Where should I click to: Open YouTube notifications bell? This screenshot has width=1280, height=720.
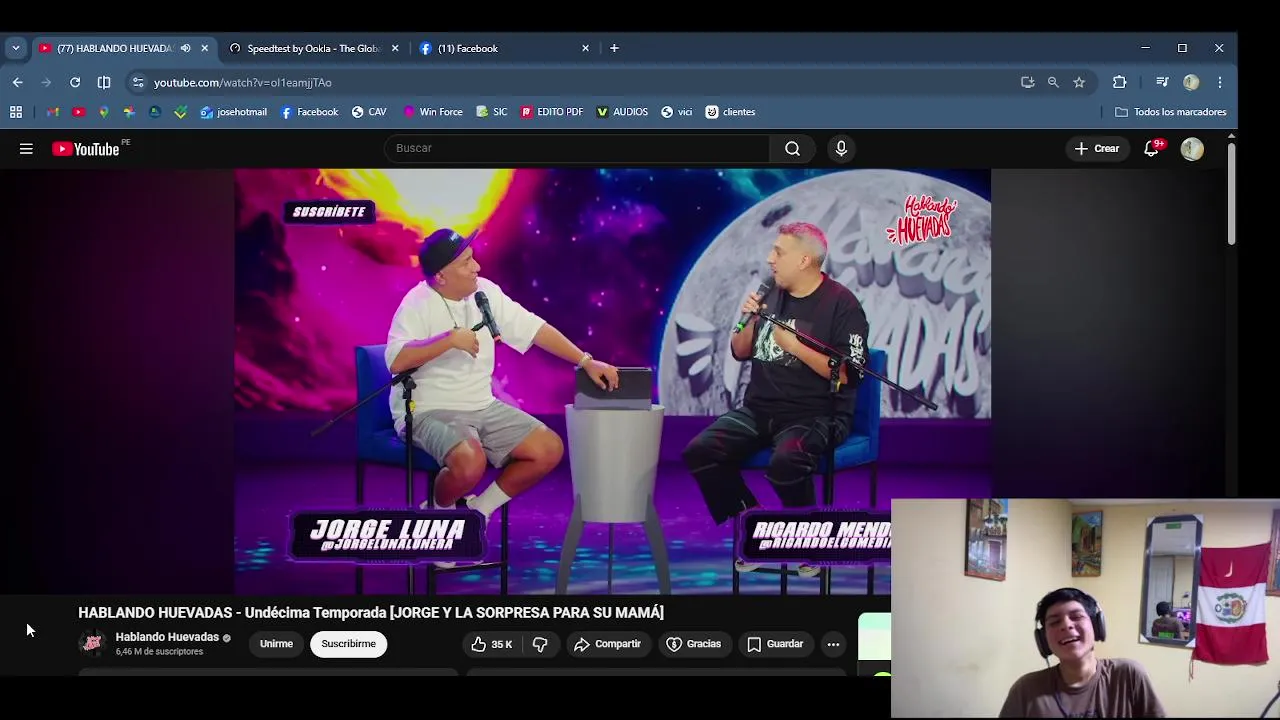coord(1152,149)
